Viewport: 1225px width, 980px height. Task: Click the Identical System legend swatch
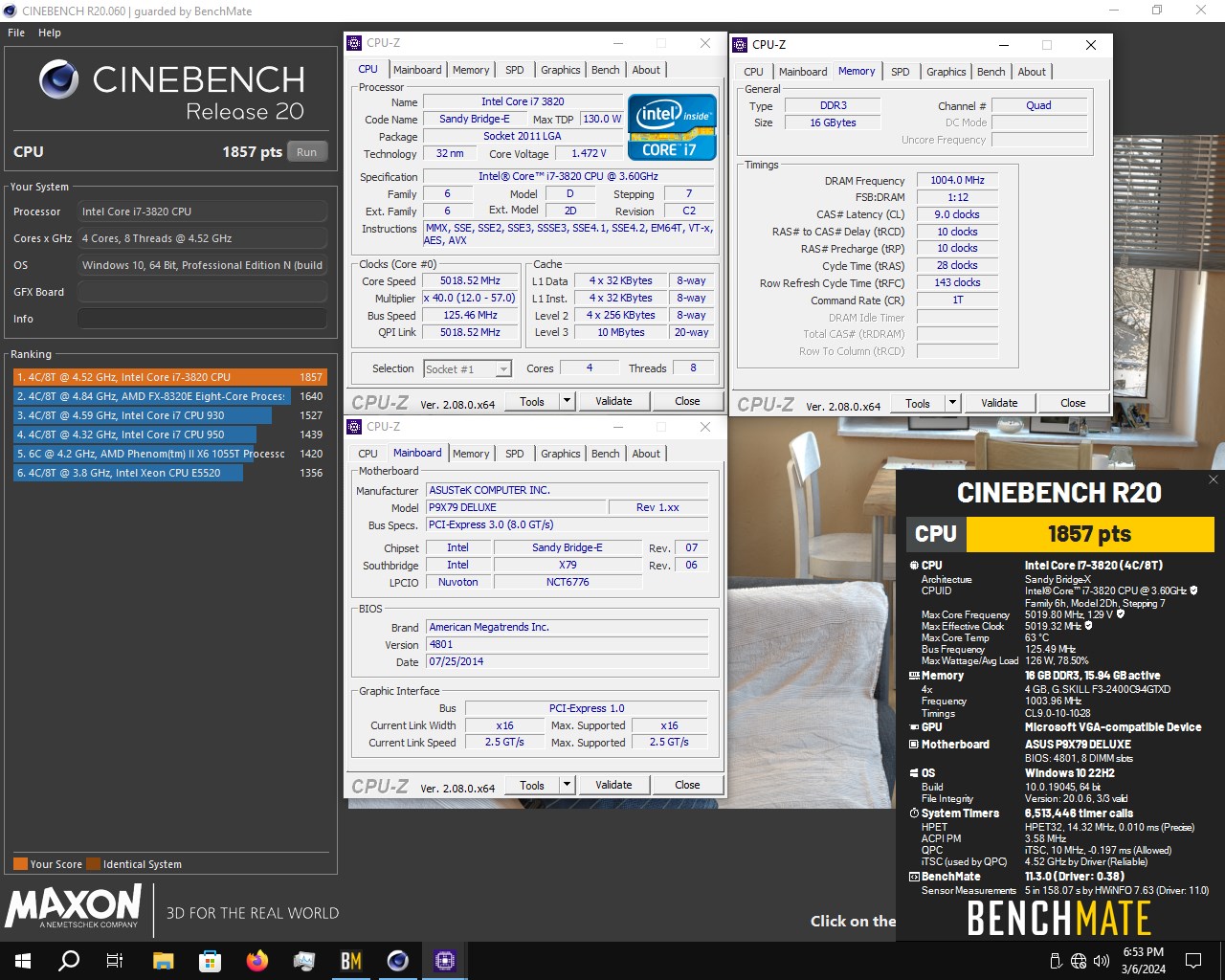(93, 864)
